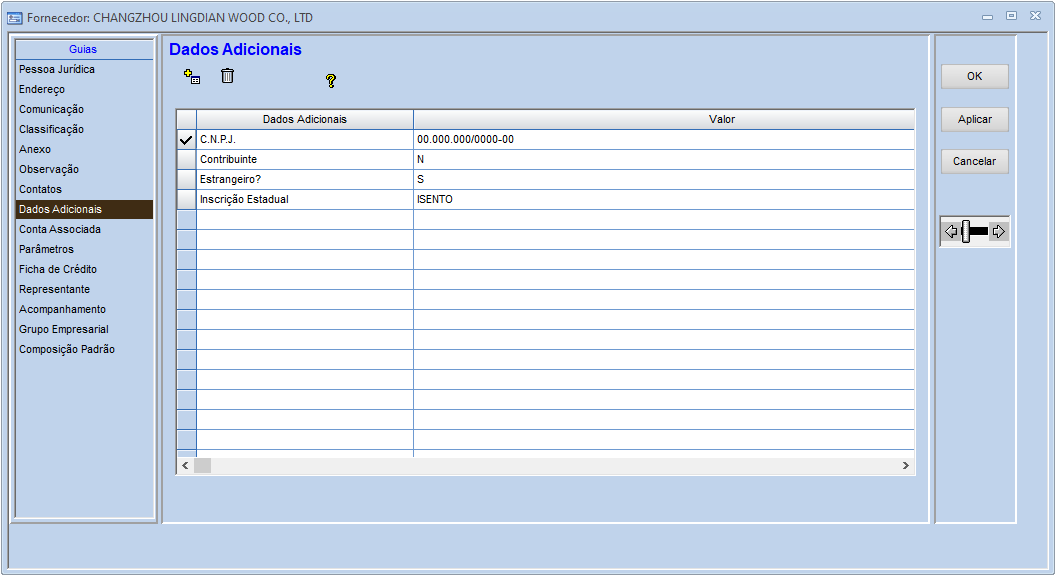Select the C.N.P.J. row marker

point(186,140)
